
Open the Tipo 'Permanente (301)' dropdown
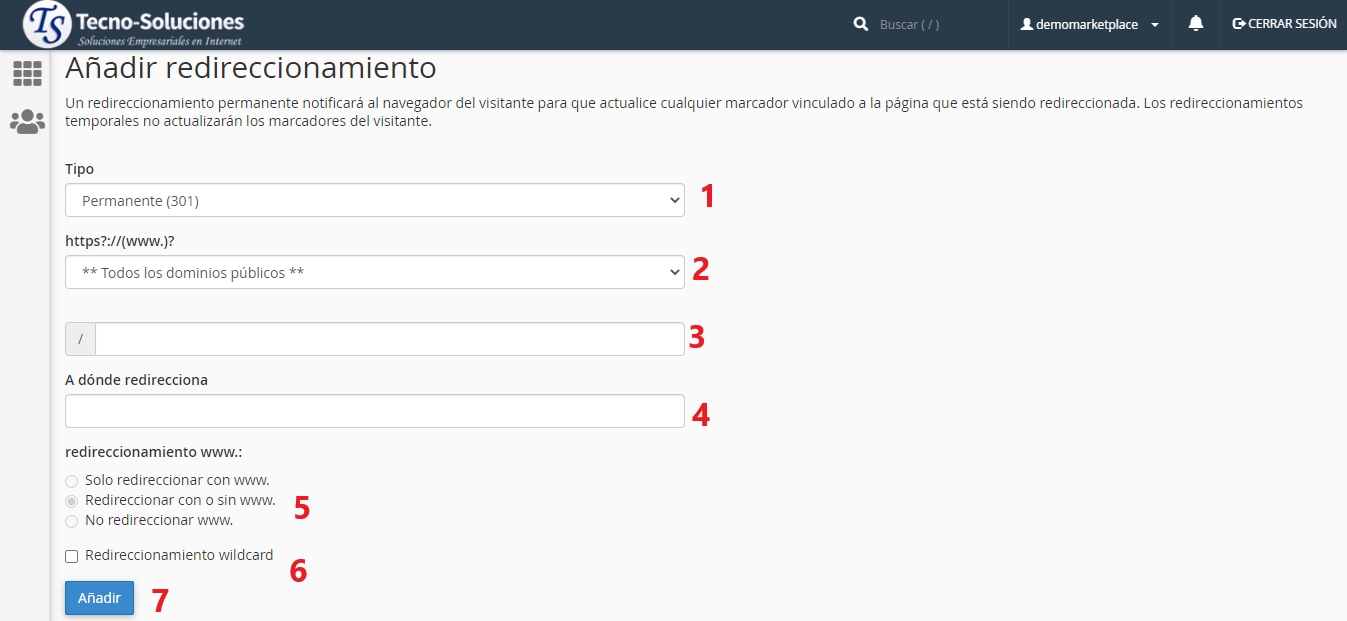coord(374,200)
